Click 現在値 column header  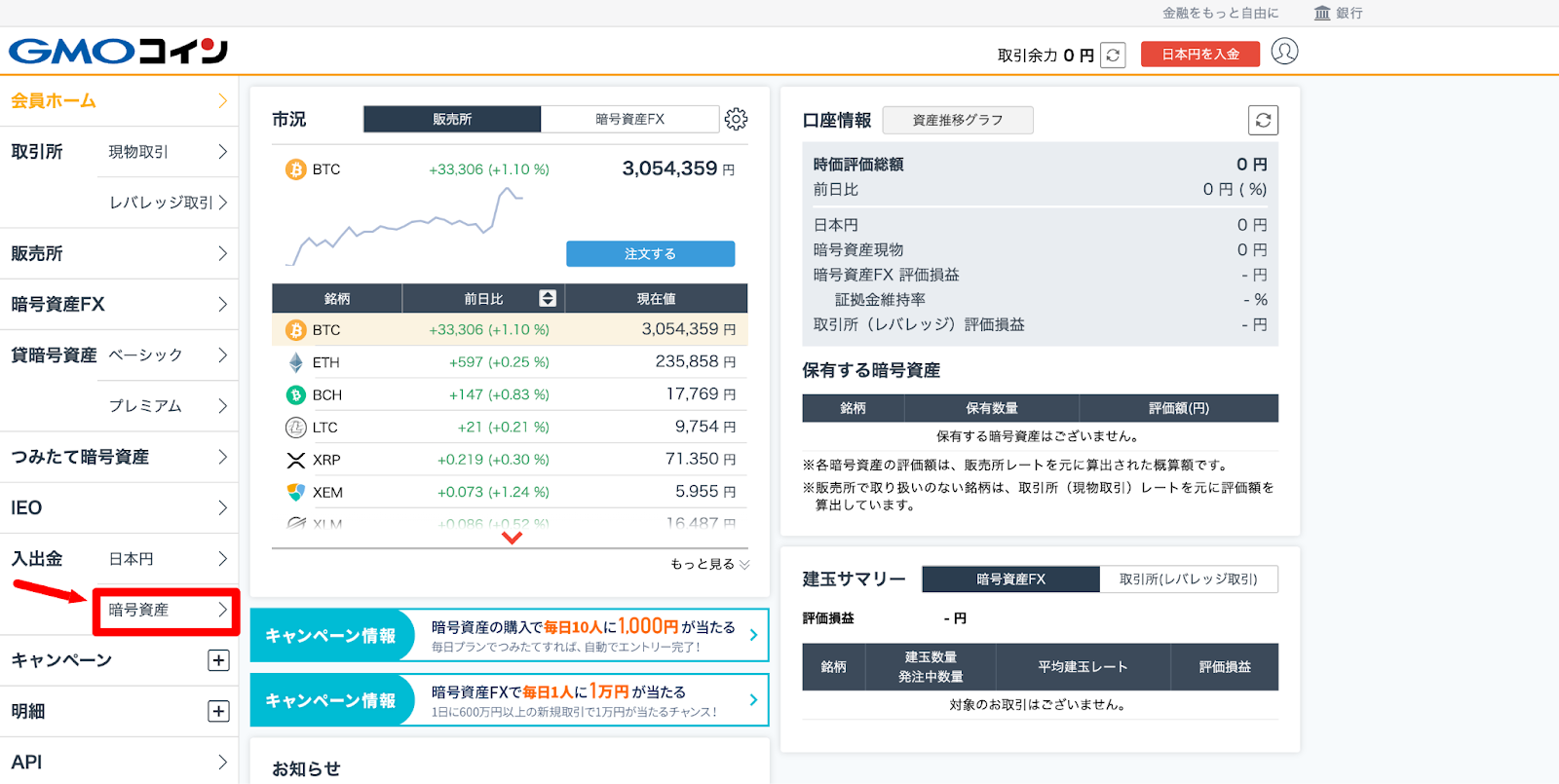656,298
